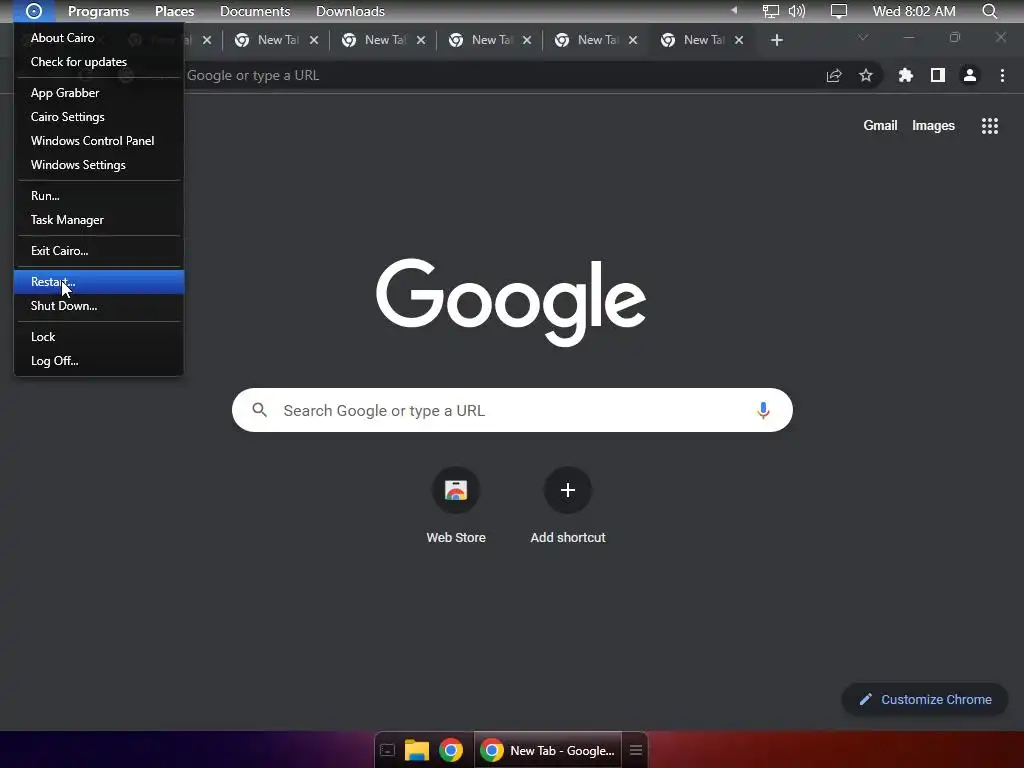The width and height of the screenshot is (1024, 768).
Task: Open a new Chrome tab with plus
Action: 776,40
